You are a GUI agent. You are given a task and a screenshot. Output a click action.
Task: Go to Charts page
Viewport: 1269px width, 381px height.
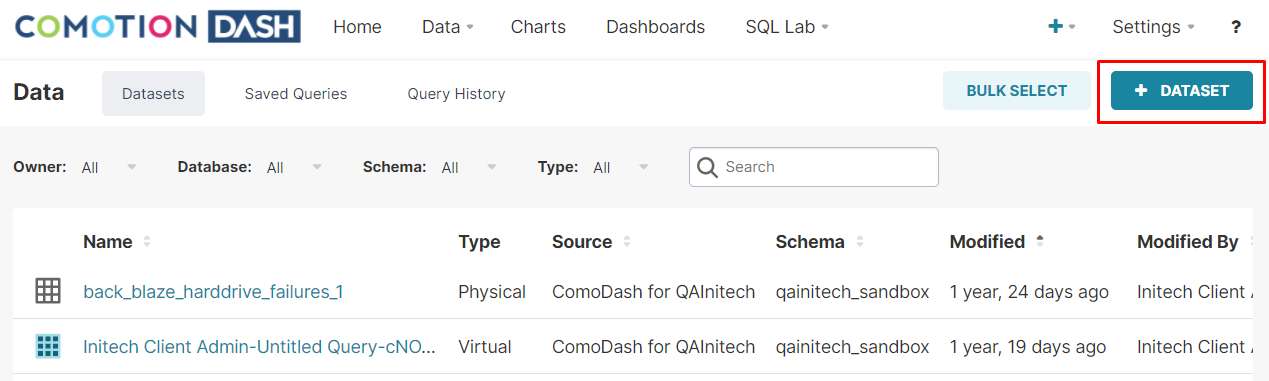[538, 27]
